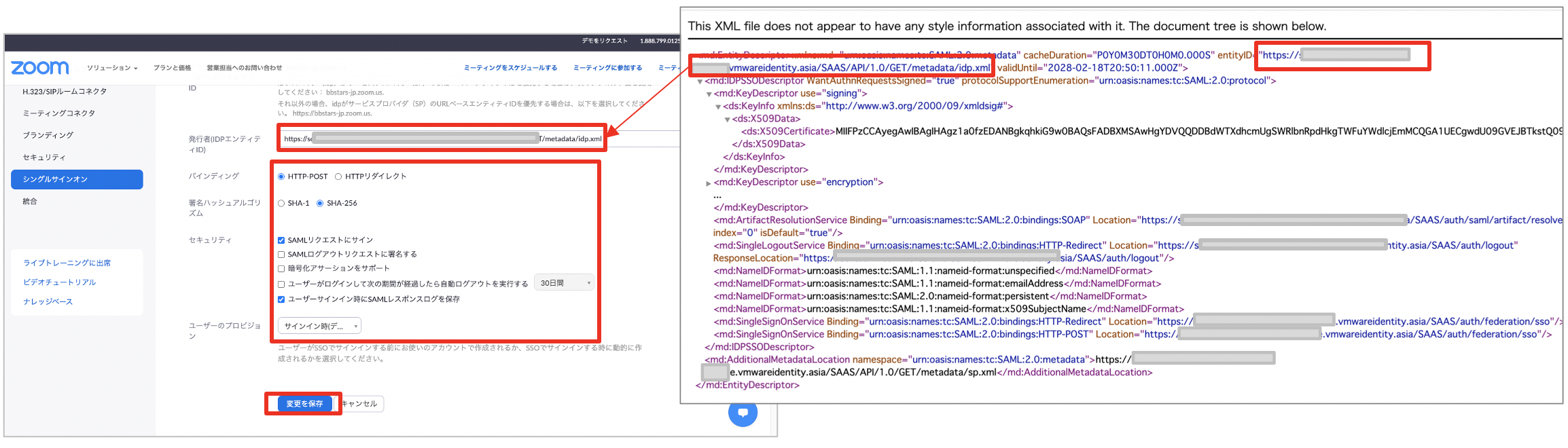Collapse the ds:KeyInfo XML node

click(718, 107)
